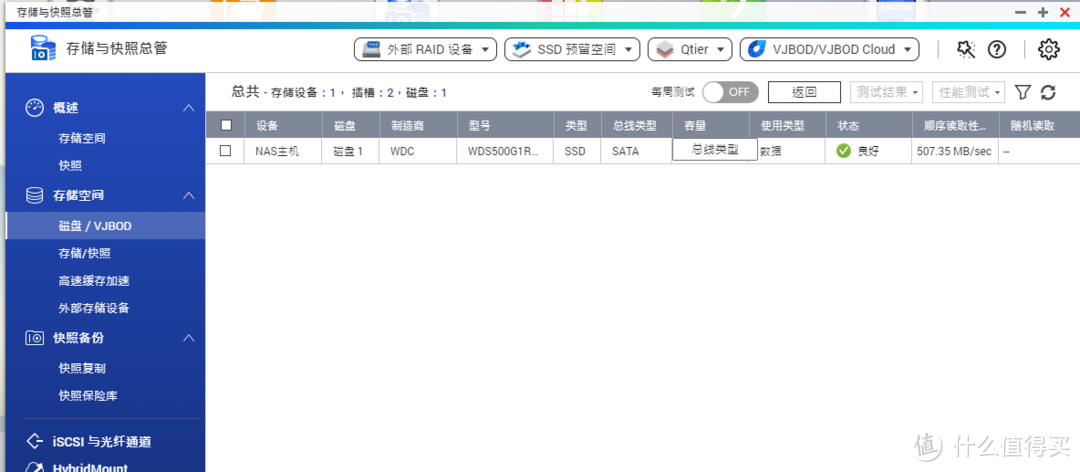1080x472 pixels.
Task: Collapse the 概述 section chevron
Action: 188,108
